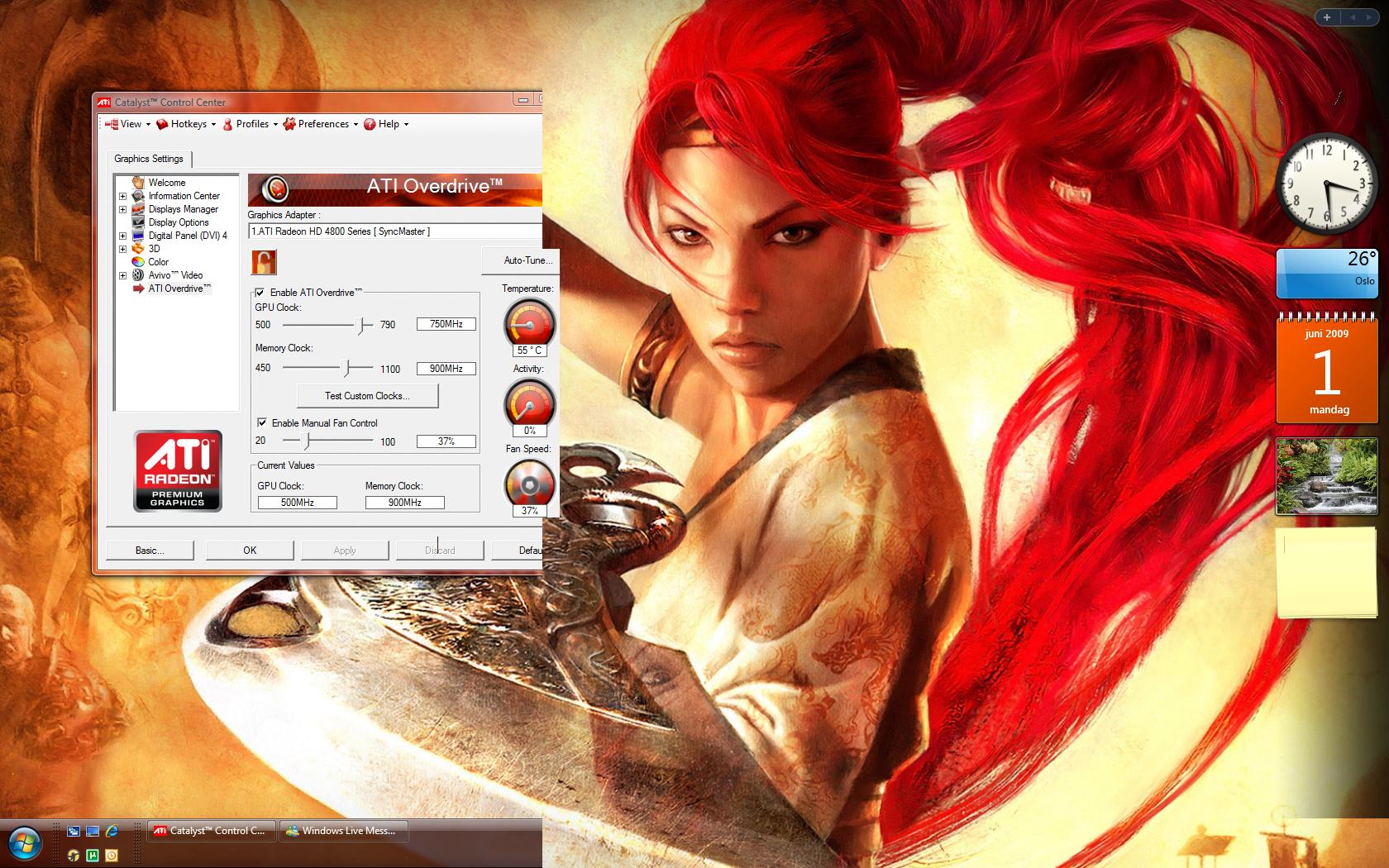
Task: Click the OK button
Action: 250,551
